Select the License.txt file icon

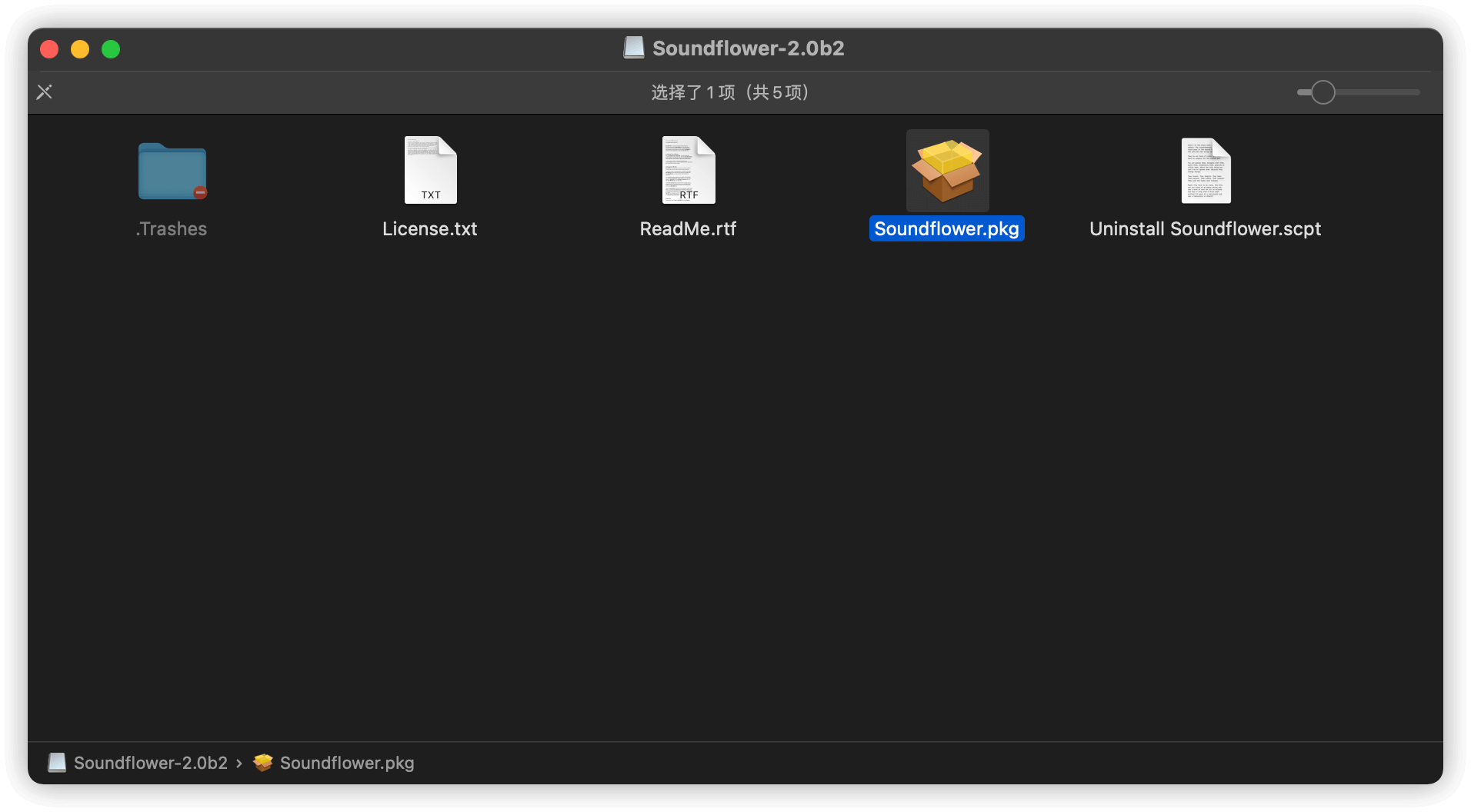tap(430, 170)
